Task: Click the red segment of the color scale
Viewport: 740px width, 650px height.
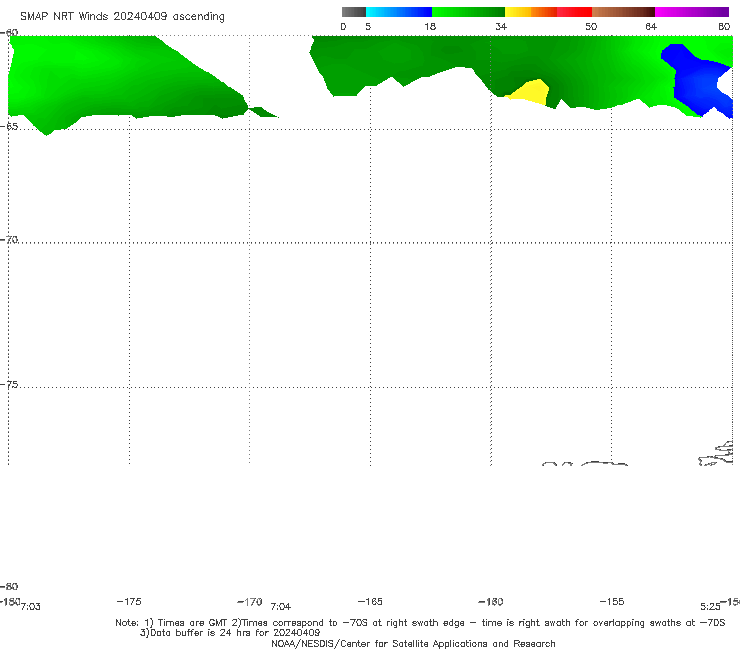Action: click(x=574, y=12)
